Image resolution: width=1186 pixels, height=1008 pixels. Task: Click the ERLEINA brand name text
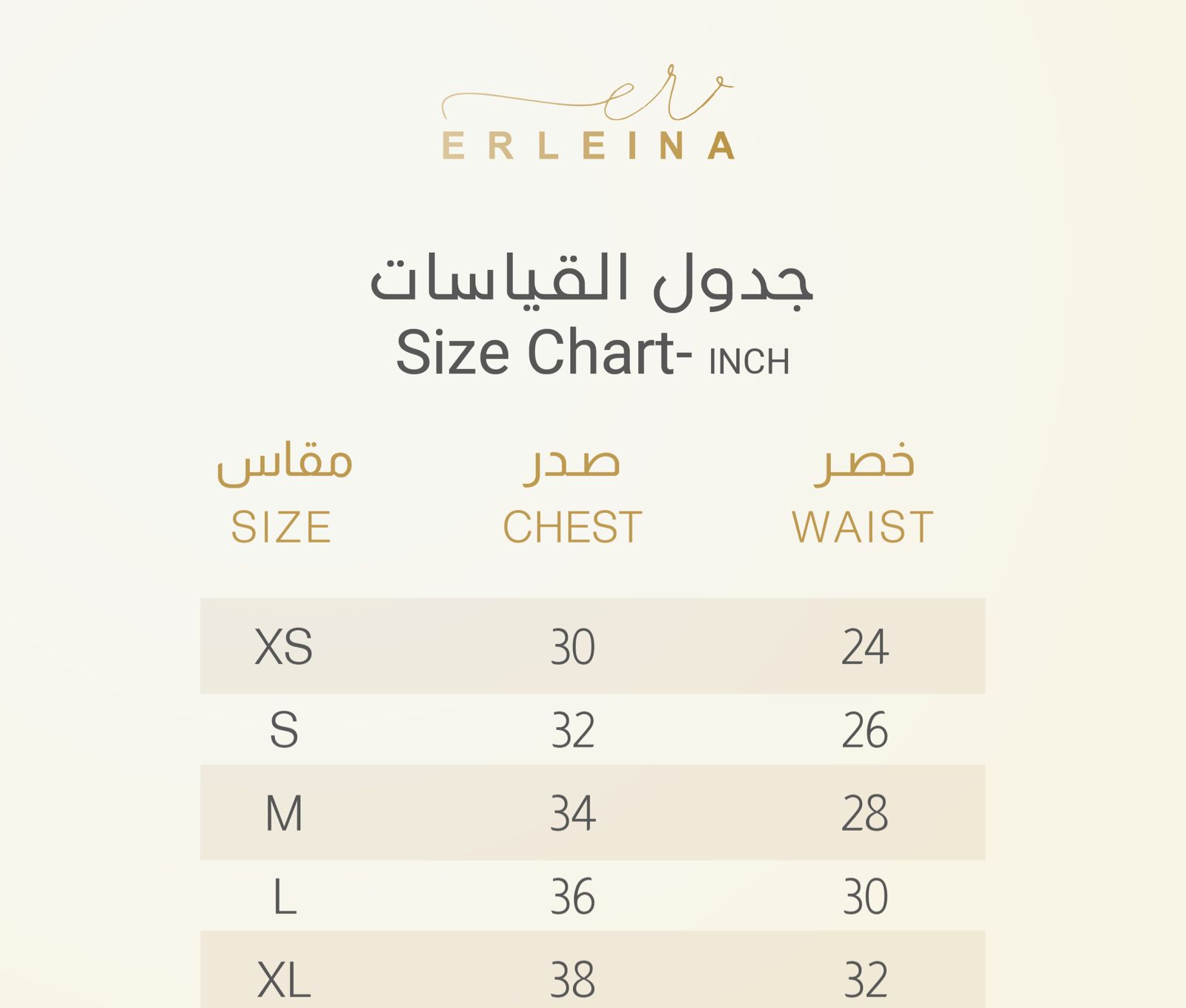(x=589, y=147)
